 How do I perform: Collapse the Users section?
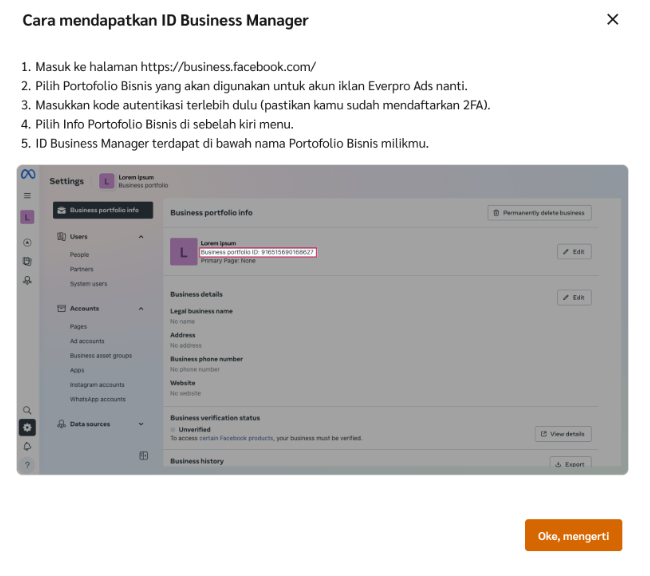(x=140, y=237)
